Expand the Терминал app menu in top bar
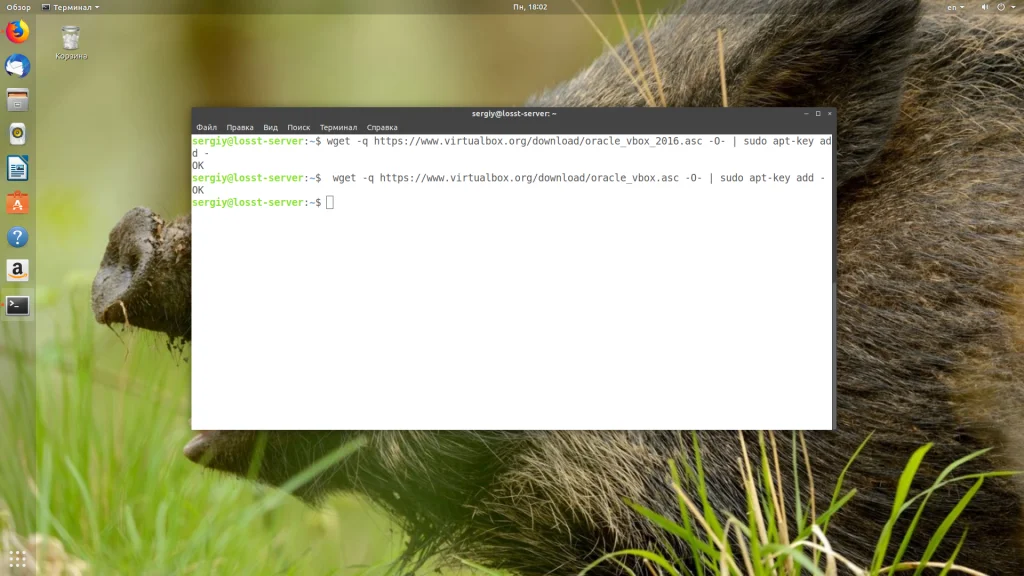Image resolution: width=1024 pixels, height=576 pixels. click(71, 7)
